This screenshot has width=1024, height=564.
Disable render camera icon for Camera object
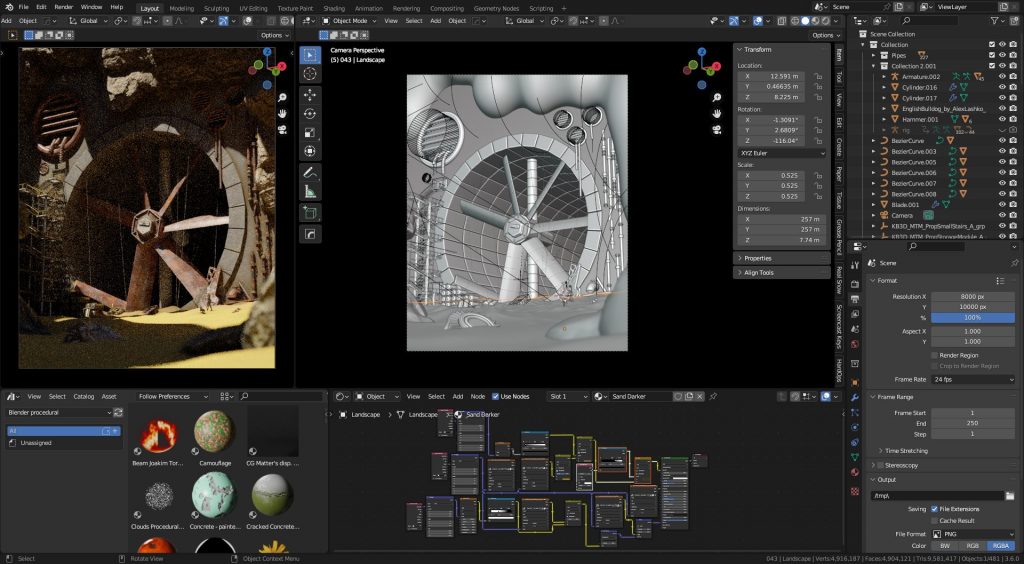[1013, 215]
